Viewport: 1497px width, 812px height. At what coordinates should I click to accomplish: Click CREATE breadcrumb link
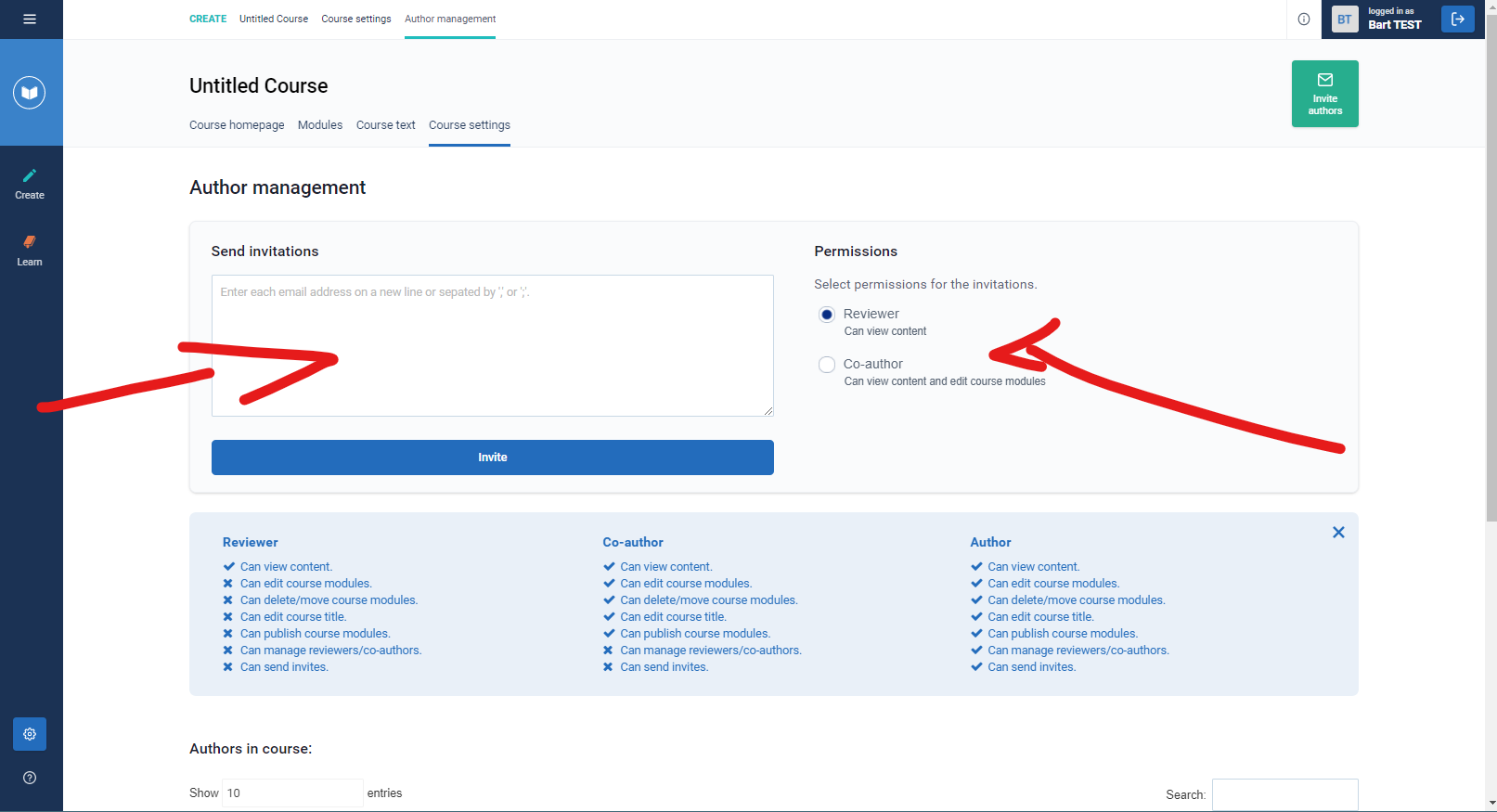(208, 19)
